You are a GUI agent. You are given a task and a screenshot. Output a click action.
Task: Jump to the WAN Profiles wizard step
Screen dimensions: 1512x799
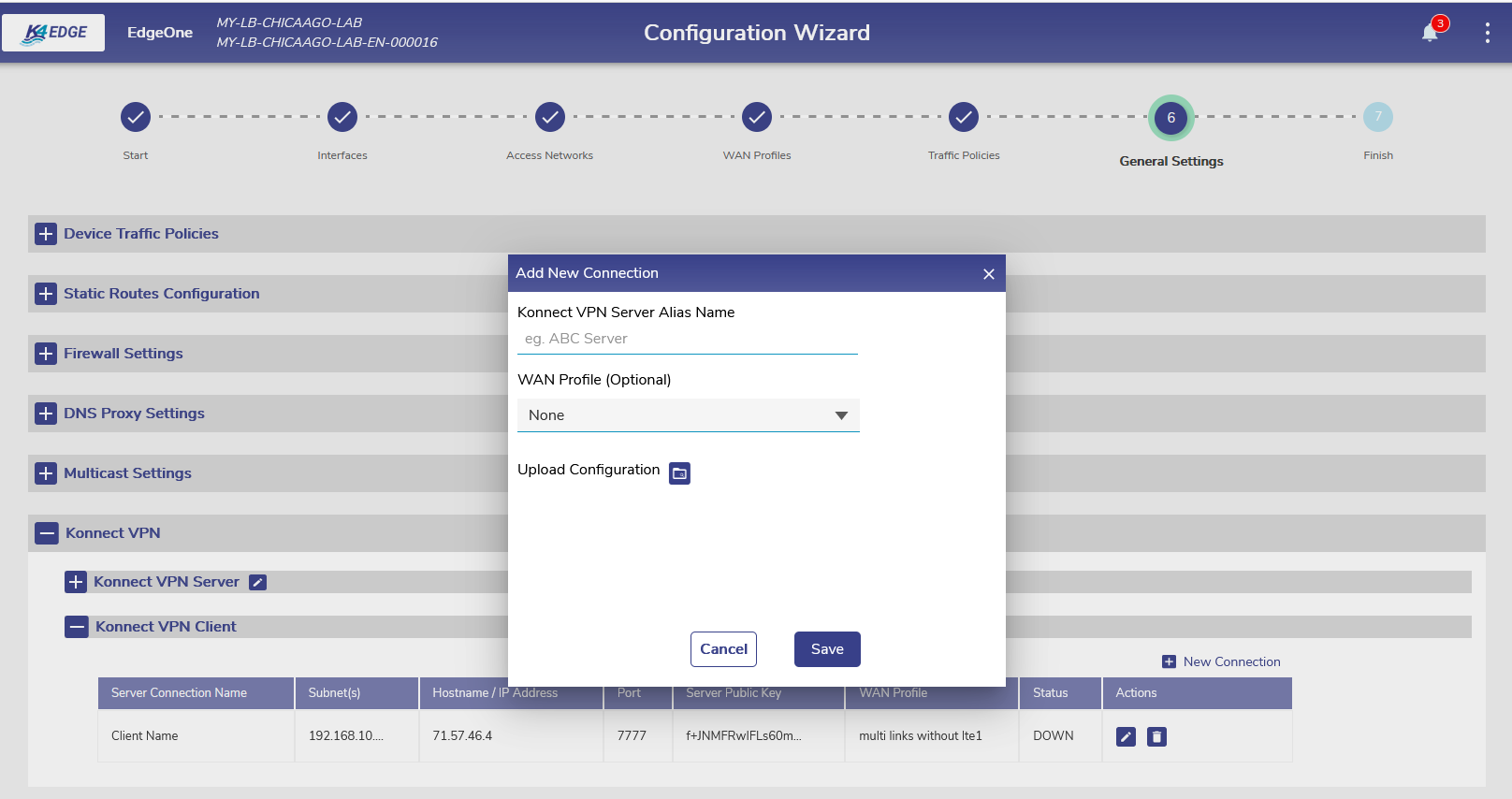(757, 118)
